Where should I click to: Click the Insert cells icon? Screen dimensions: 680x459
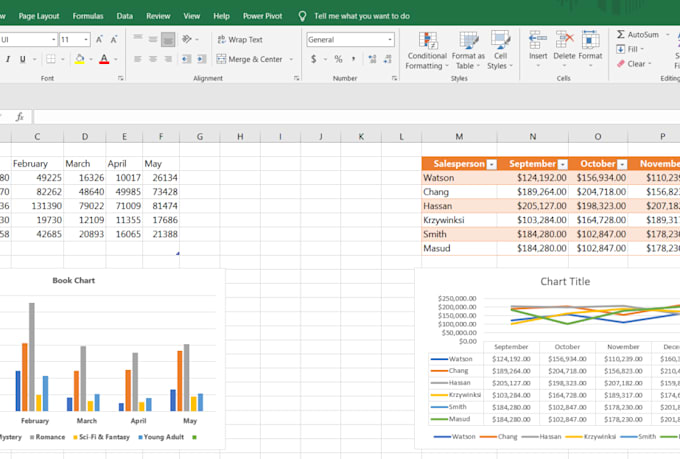pos(538,40)
